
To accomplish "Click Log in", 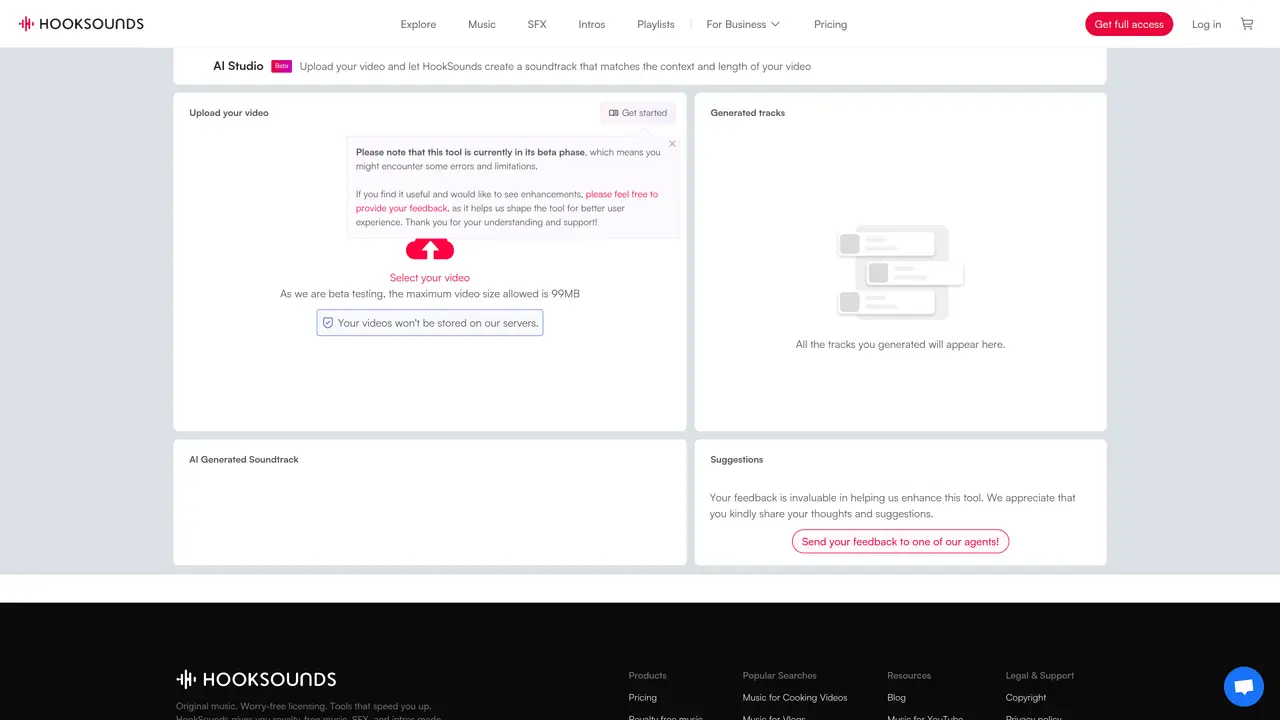I will (1206, 24).
